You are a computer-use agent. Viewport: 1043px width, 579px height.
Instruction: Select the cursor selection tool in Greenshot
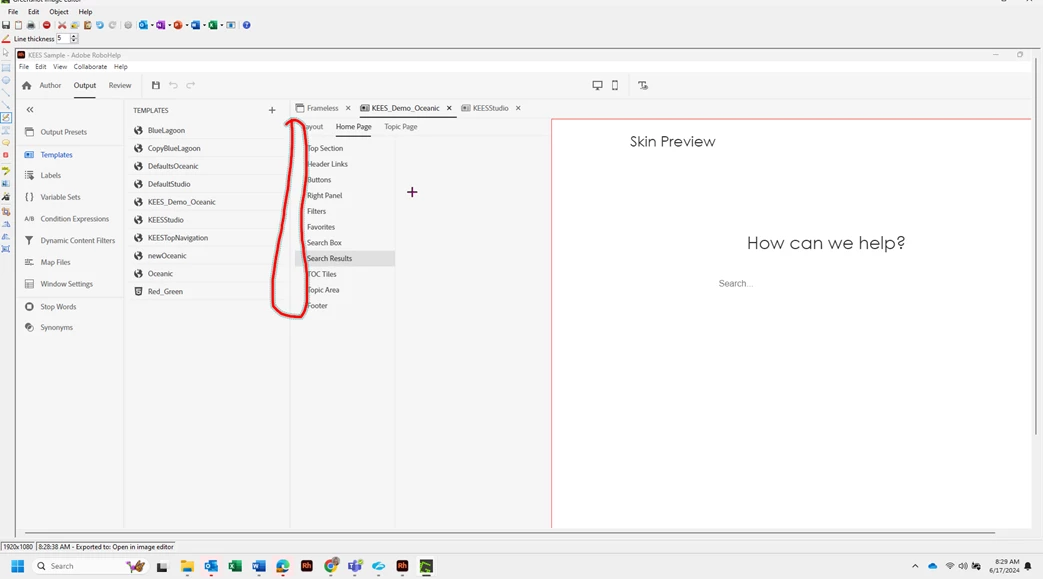(6, 52)
